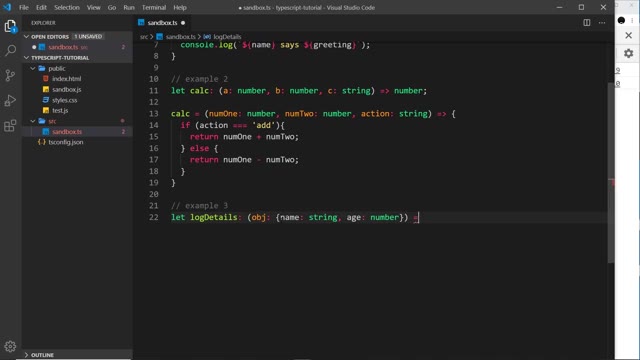
Task: Click the '// example 3' comment
Action: [199, 206]
